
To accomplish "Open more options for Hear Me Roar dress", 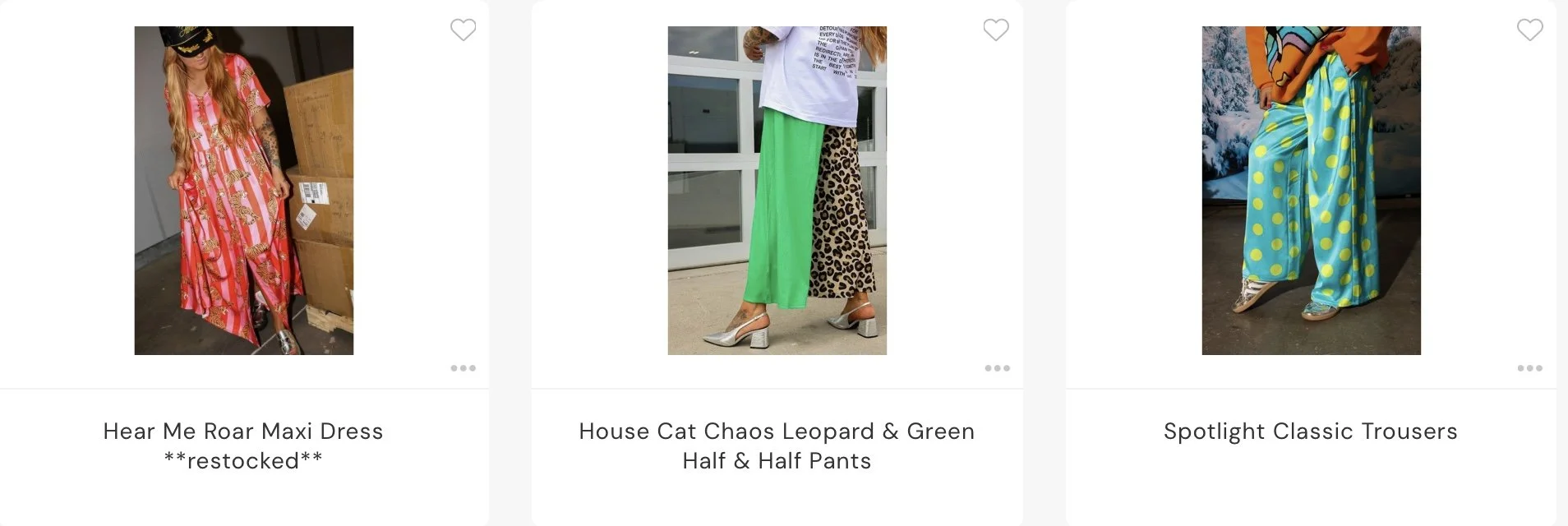I will coord(463,368).
